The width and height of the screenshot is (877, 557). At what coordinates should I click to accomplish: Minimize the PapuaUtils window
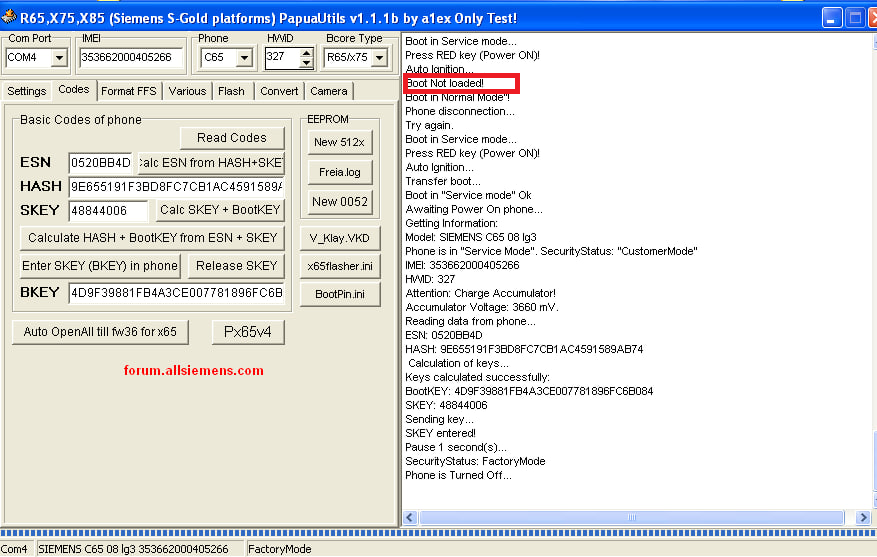coord(832,18)
